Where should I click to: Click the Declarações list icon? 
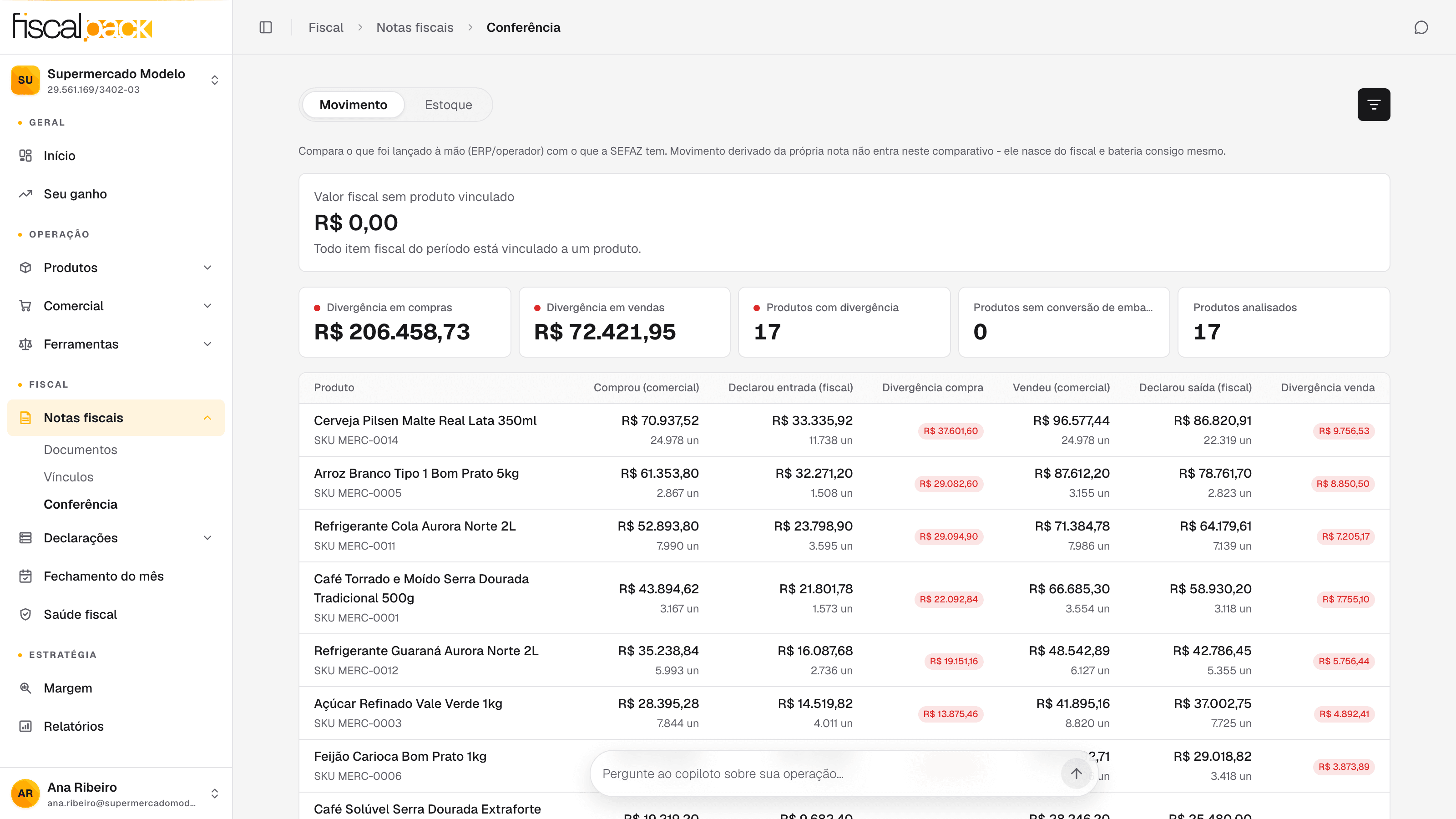25,537
